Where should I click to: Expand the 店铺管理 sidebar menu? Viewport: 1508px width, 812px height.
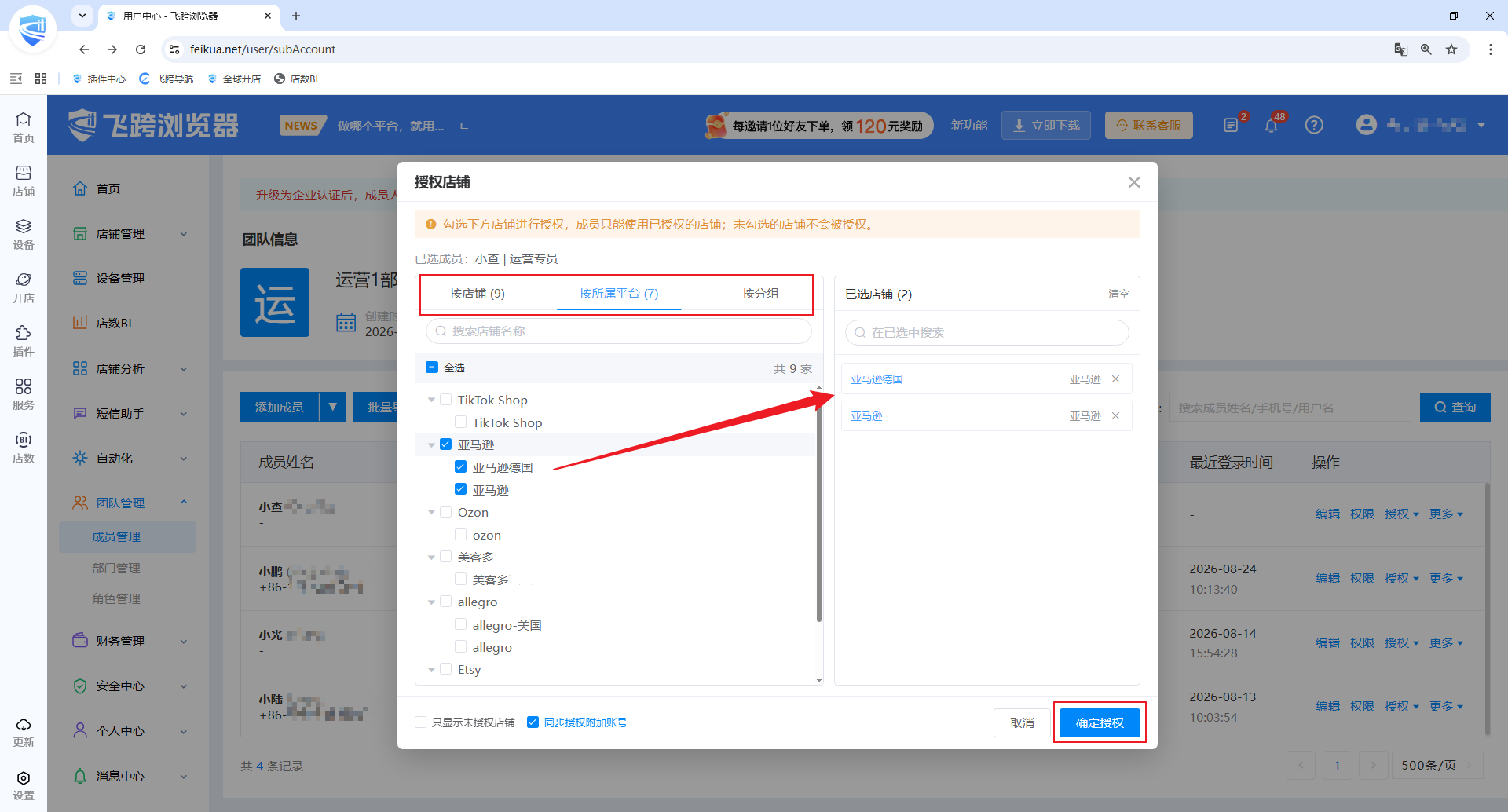[x=130, y=234]
